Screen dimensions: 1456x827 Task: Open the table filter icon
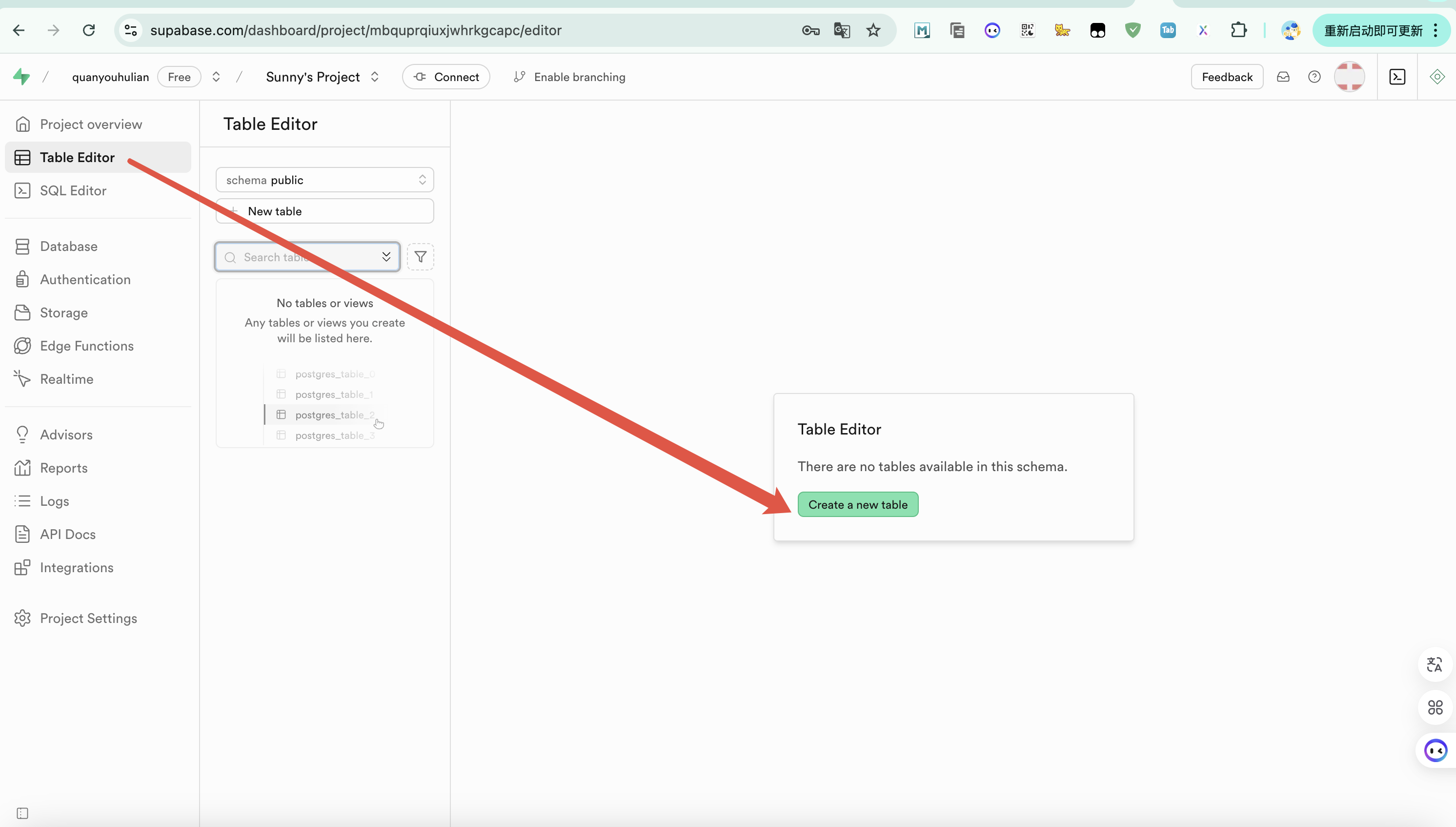point(420,257)
